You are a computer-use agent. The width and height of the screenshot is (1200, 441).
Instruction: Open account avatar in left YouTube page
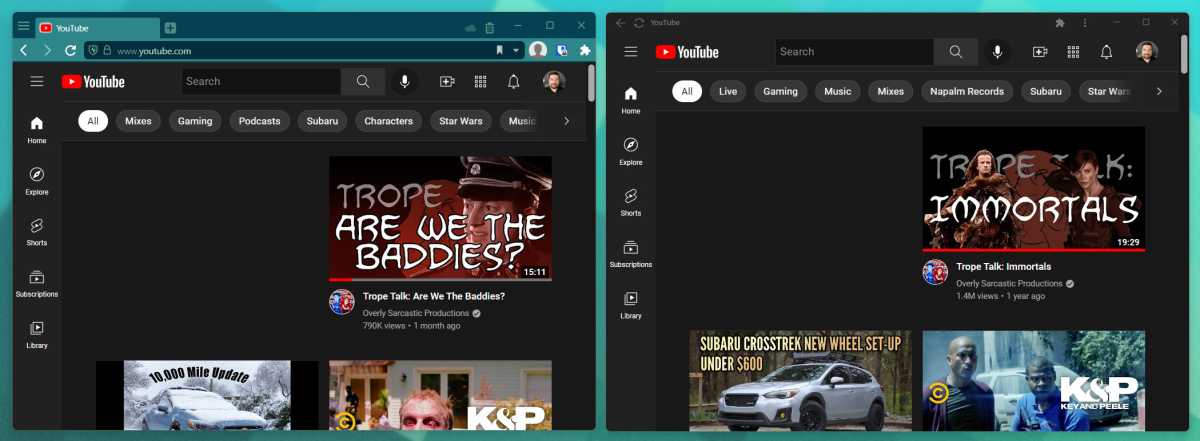554,81
